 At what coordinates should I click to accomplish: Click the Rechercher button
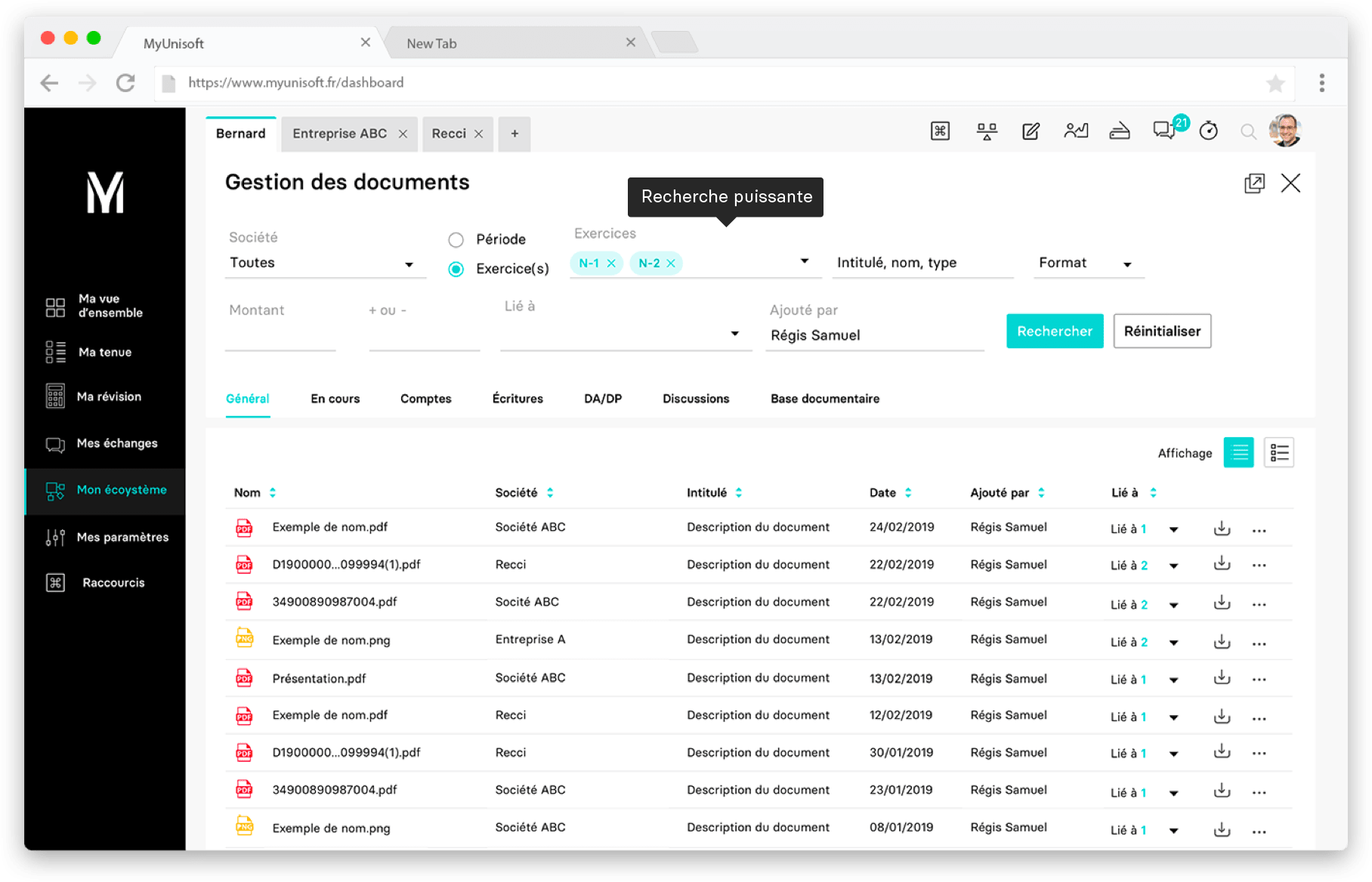pos(1055,331)
